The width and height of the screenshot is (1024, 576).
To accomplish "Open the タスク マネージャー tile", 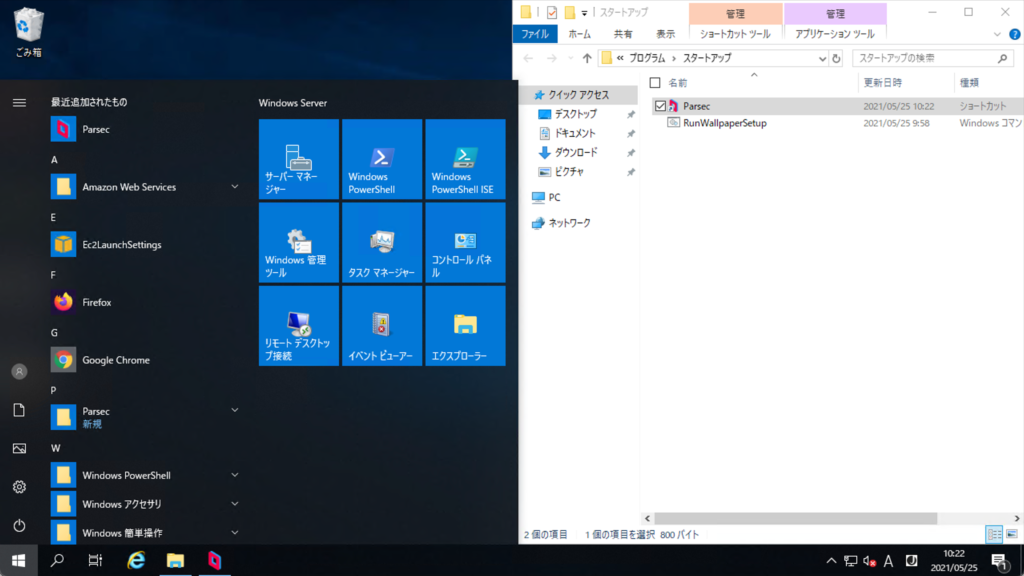I will pyautogui.click(x=382, y=242).
